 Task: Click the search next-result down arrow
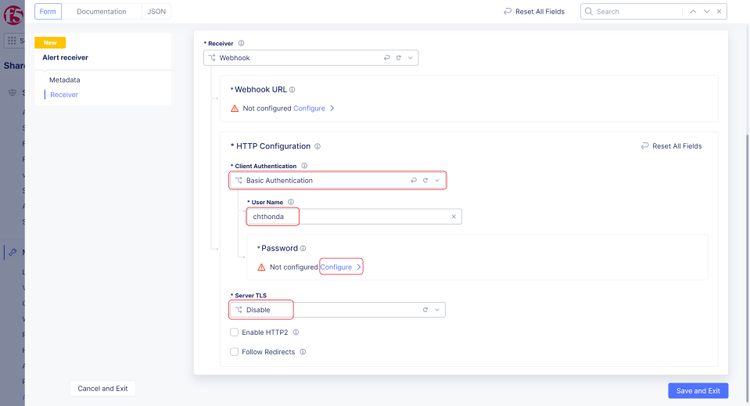(708, 12)
